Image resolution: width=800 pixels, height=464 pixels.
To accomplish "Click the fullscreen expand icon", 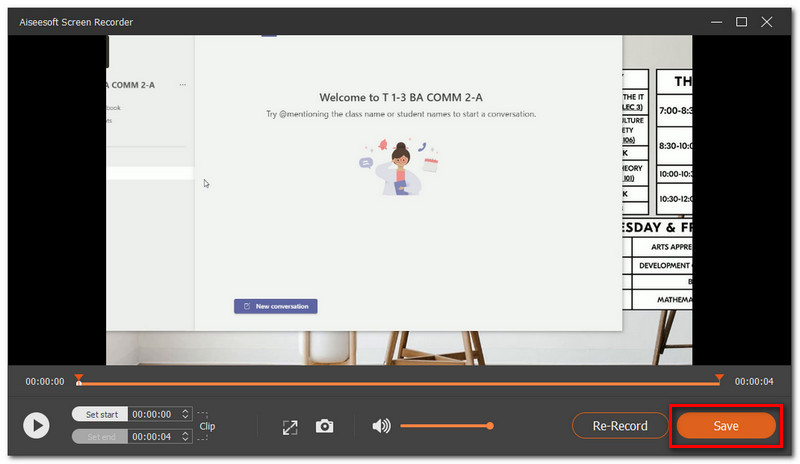I will tap(290, 427).
